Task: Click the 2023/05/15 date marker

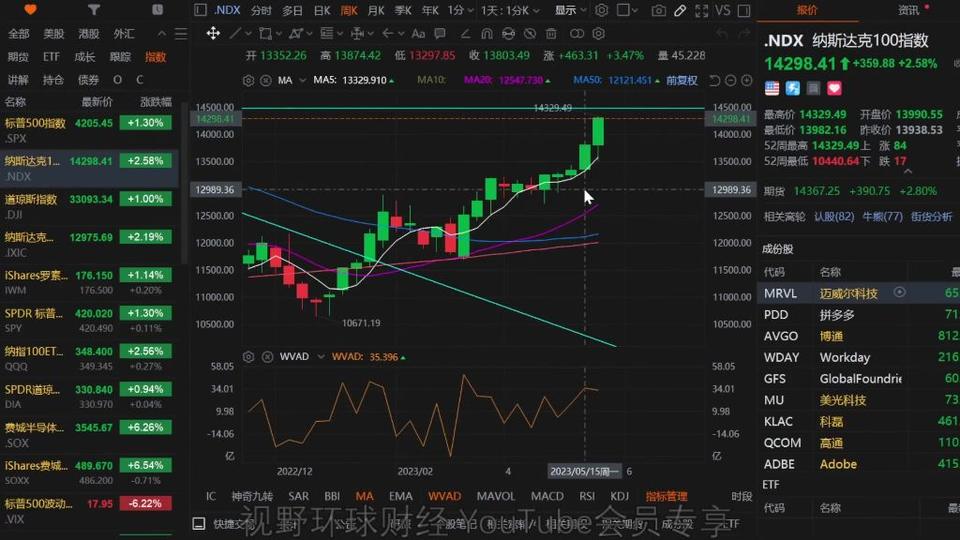Action: 585,471
